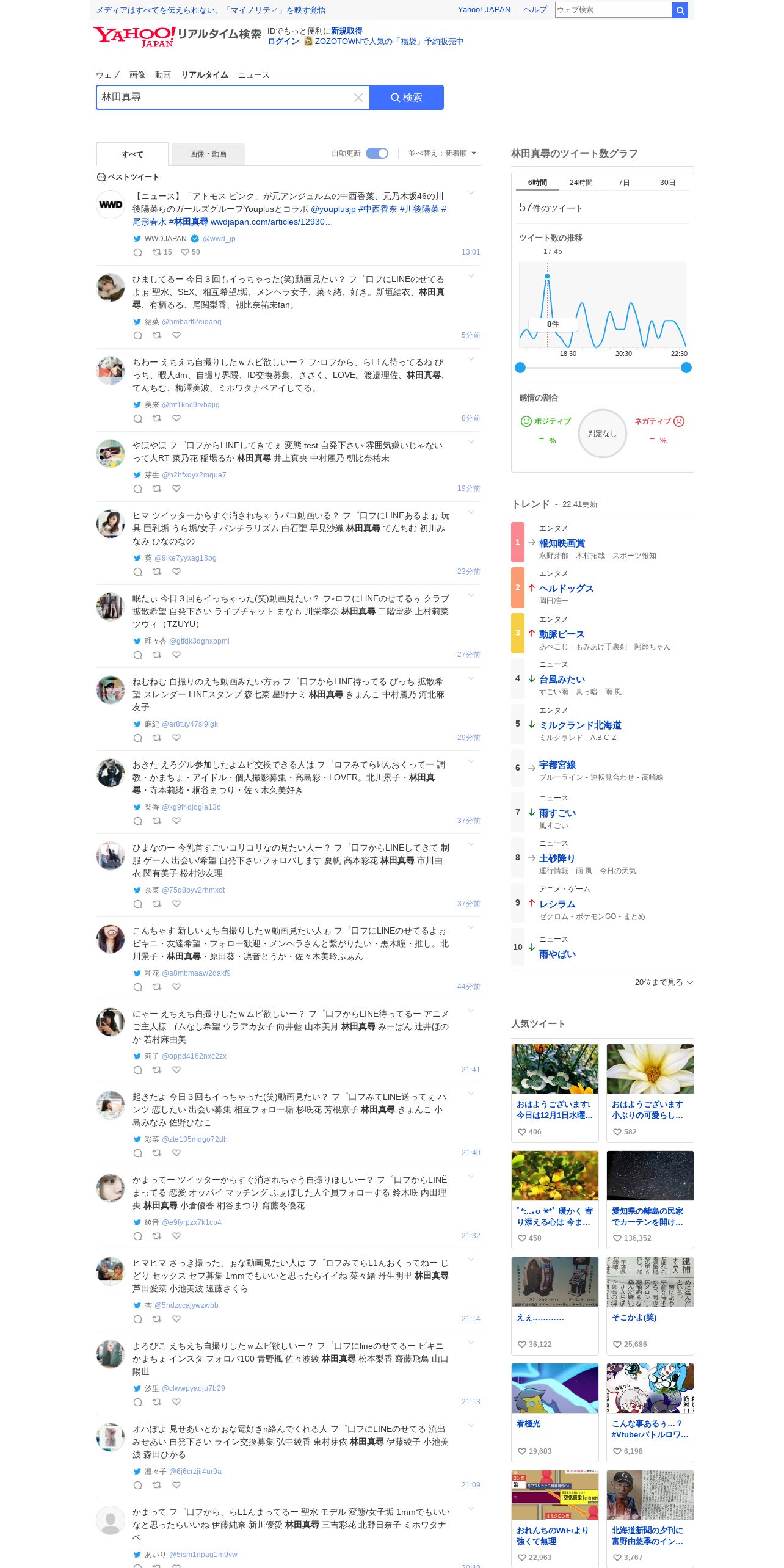Image resolution: width=784 pixels, height=1568 pixels.
Task: Expand the options chevron on 麻紀's tweet
Action: [x=471, y=678]
